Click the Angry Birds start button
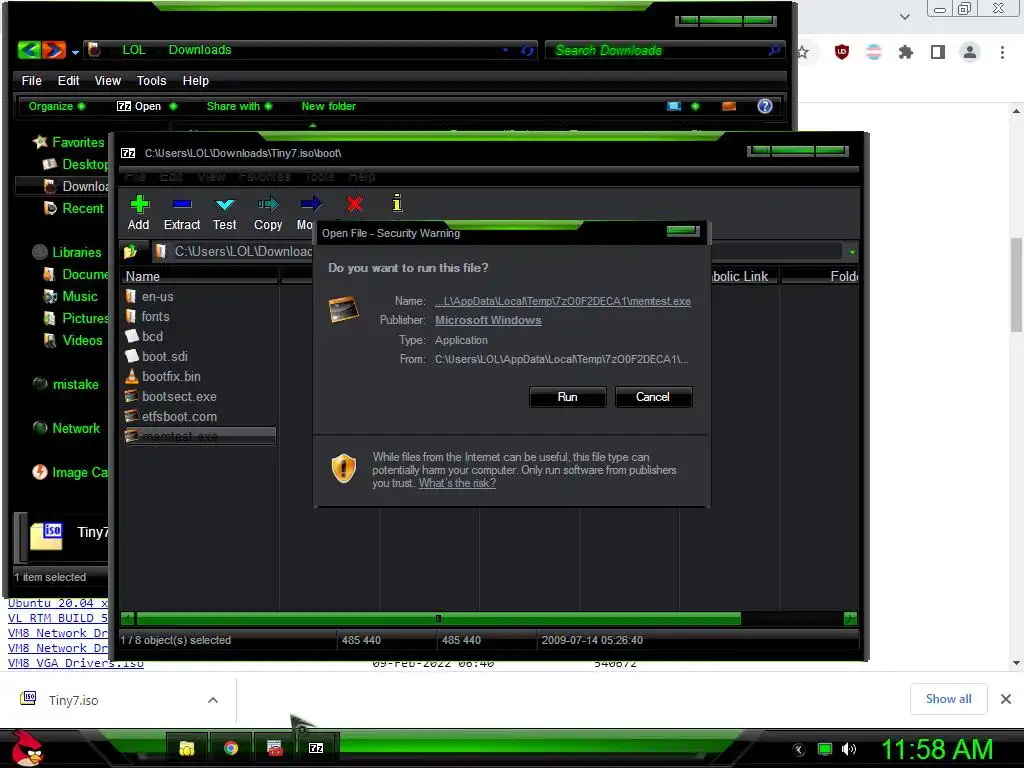The width and height of the screenshot is (1024, 768). pyautogui.click(x=26, y=748)
